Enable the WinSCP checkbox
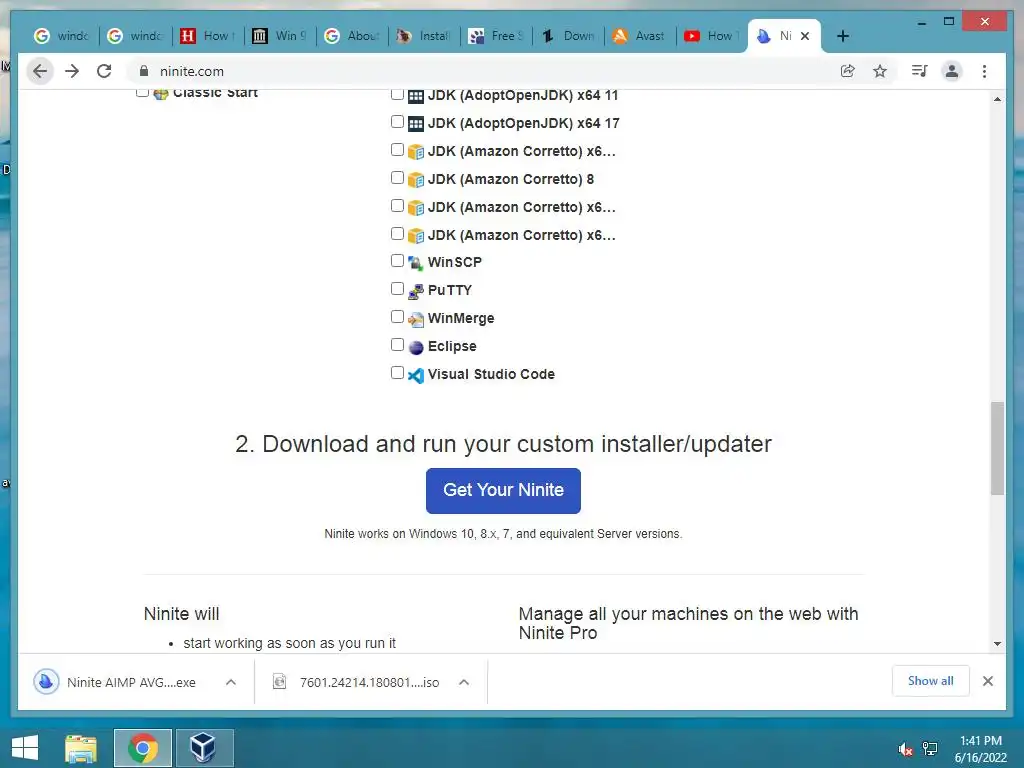 (397, 261)
